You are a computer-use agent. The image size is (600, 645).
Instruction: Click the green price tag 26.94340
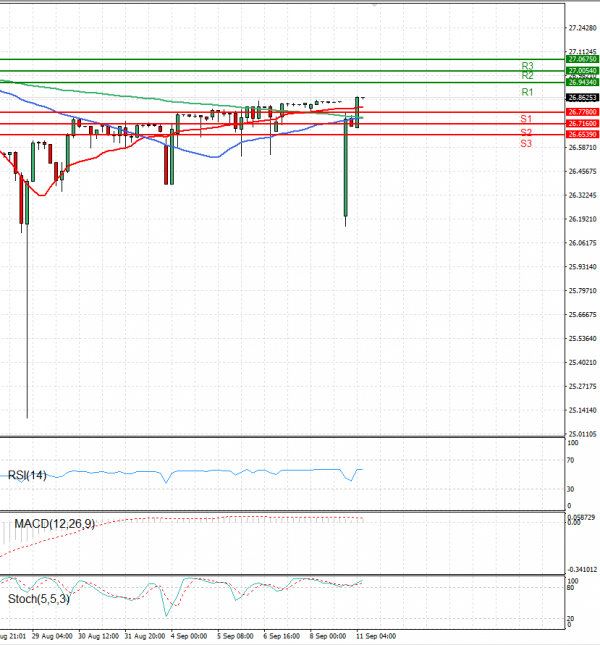pos(582,82)
